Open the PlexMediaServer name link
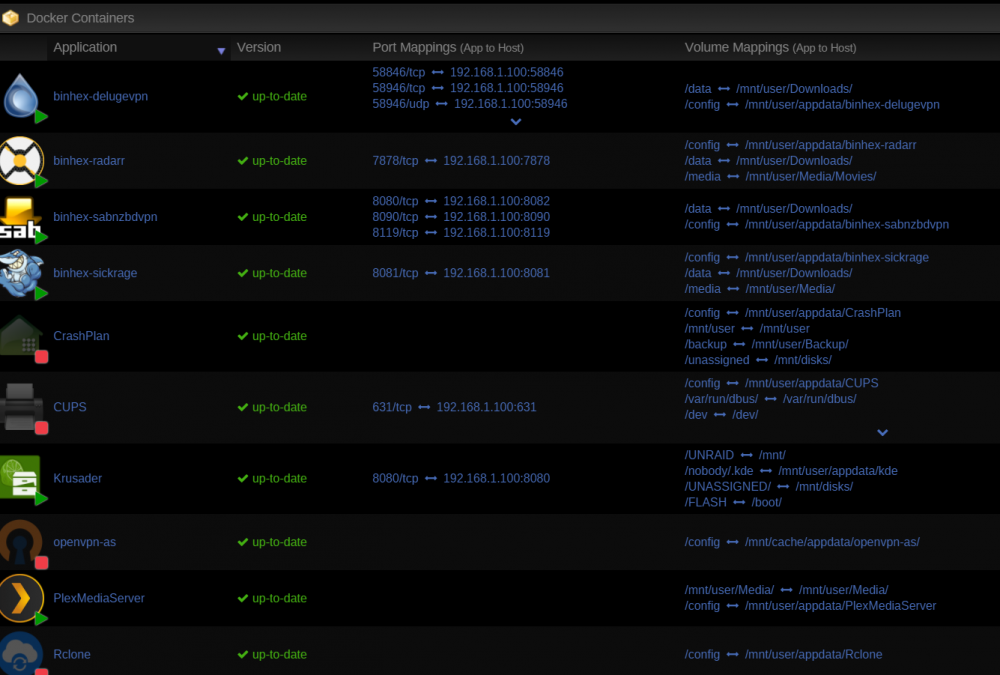The height and width of the screenshot is (675, 1000). (99, 598)
